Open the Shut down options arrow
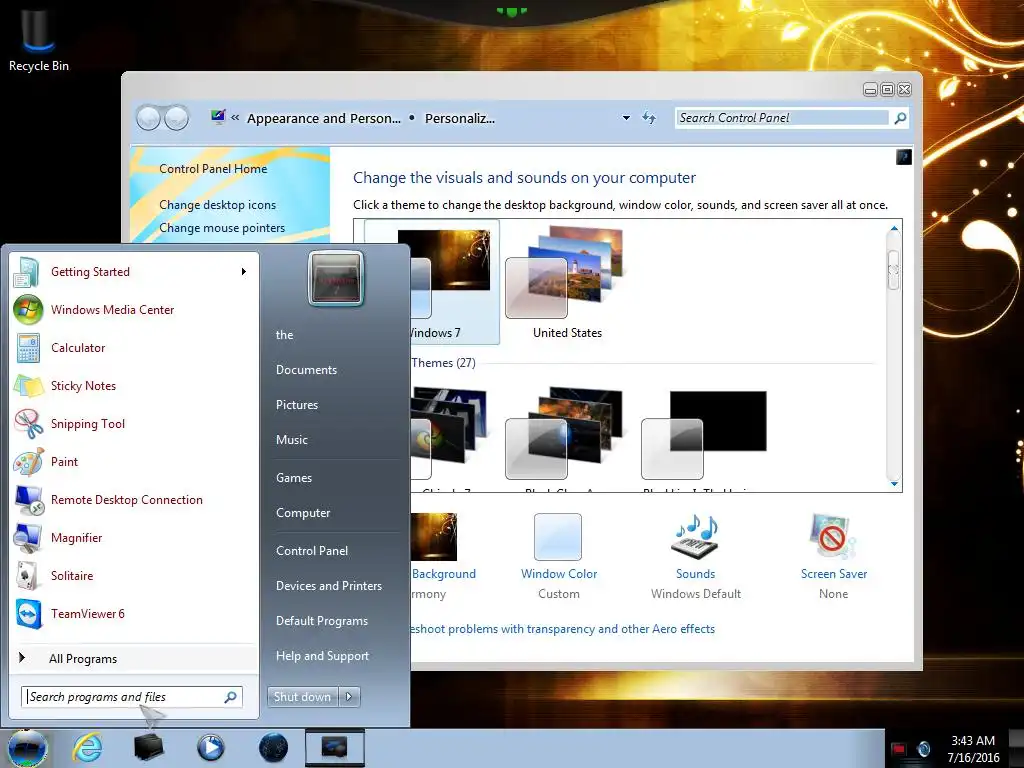 click(349, 697)
